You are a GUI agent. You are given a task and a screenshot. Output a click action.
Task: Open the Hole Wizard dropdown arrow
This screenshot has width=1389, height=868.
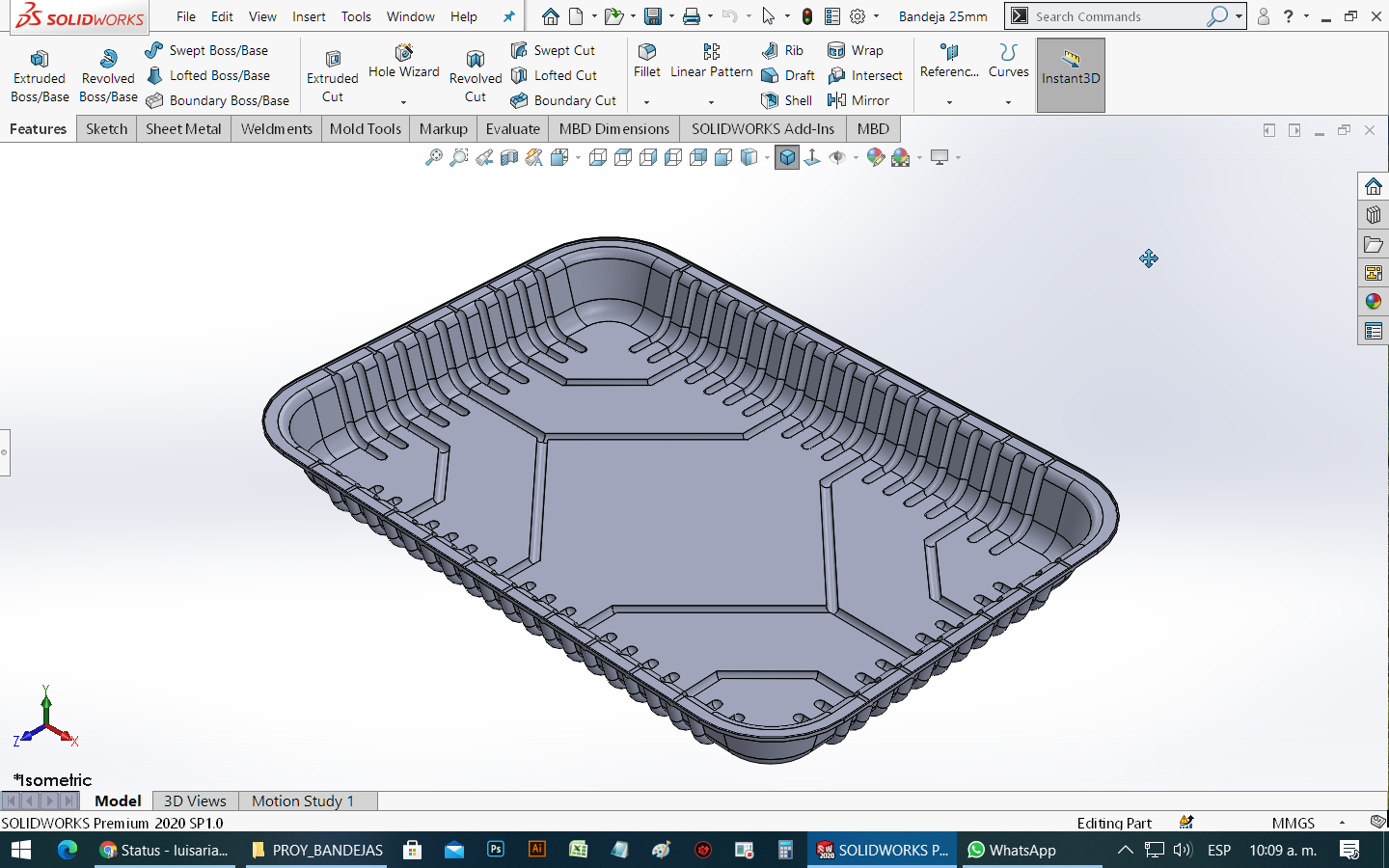tap(403, 102)
